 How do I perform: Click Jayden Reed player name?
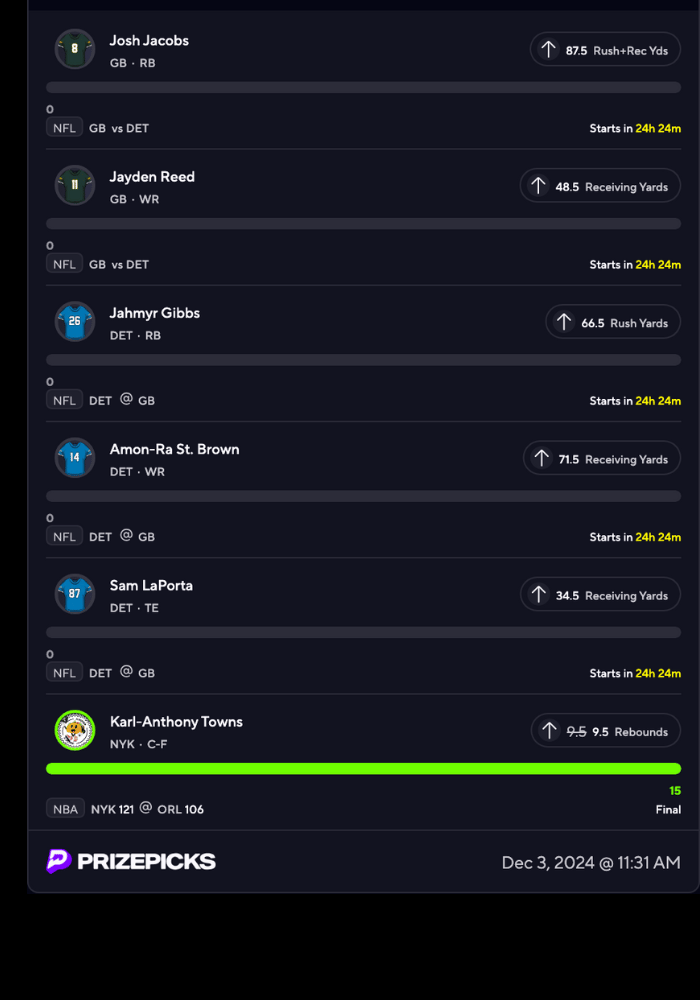tap(152, 177)
